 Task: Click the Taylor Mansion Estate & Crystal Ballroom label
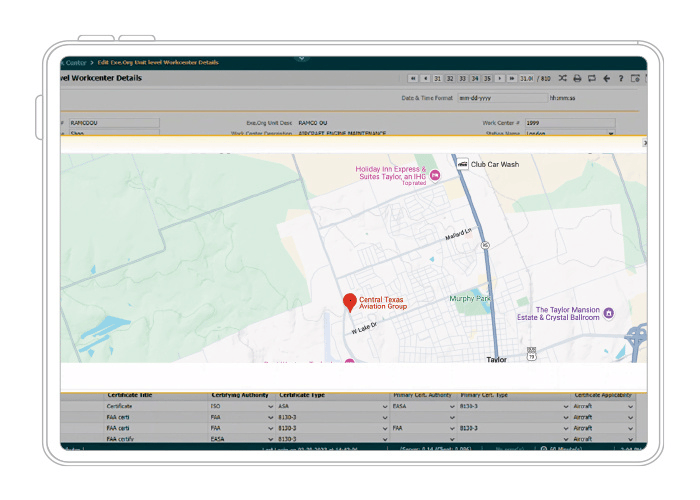point(558,313)
